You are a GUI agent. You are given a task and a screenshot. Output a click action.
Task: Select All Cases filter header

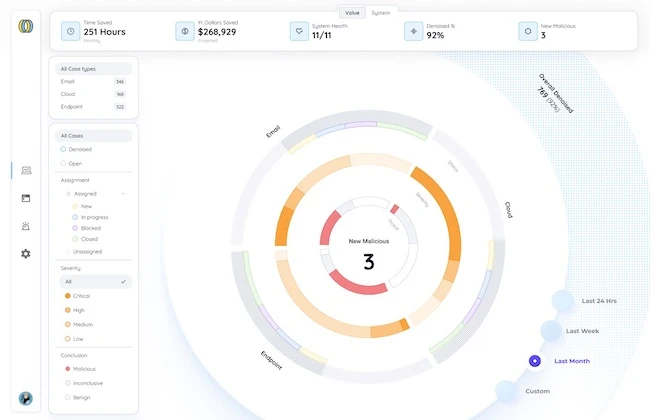94,135
